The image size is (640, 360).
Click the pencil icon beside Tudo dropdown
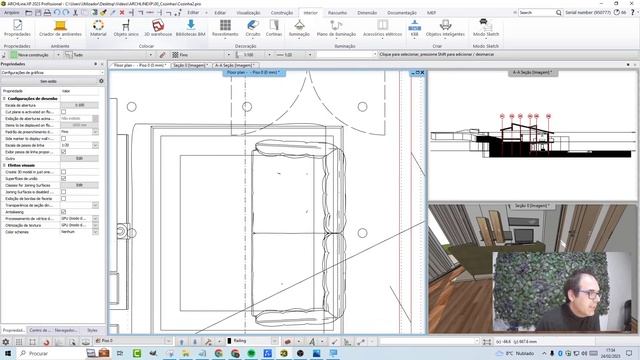[162, 55]
